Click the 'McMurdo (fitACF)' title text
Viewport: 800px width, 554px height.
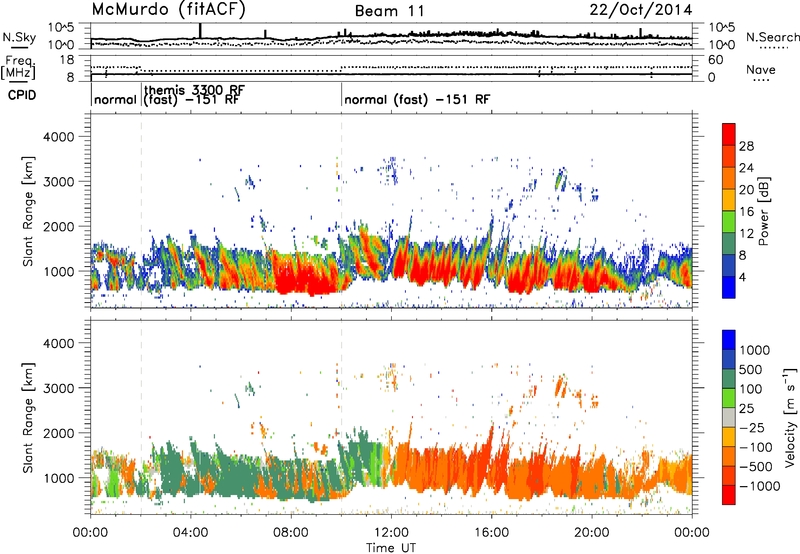click(x=168, y=9)
